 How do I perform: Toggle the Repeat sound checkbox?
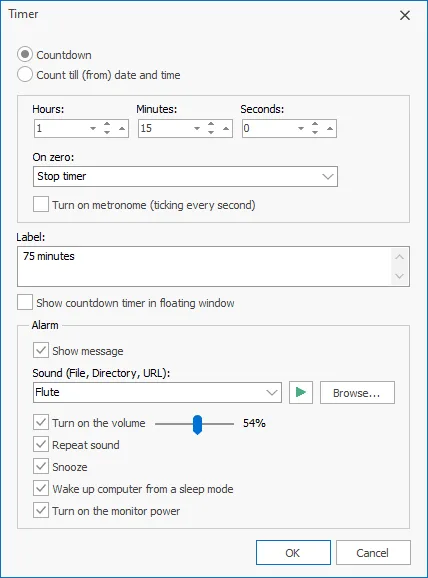click(41, 445)
